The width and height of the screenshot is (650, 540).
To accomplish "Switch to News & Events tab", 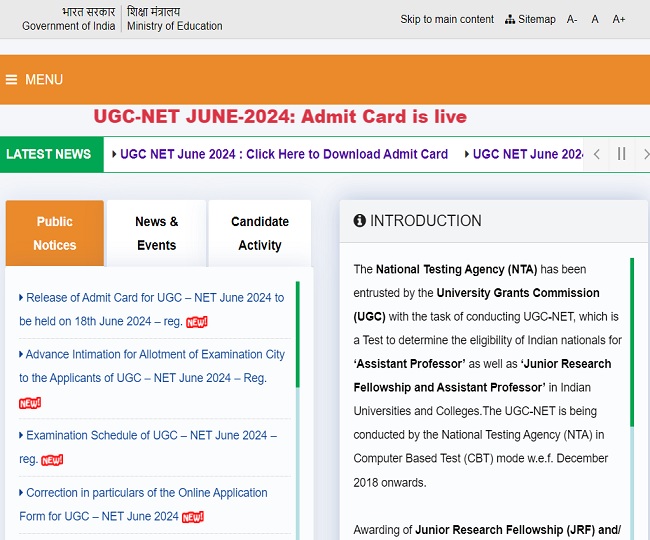I will pyautogui.click(x=157, y=233).
